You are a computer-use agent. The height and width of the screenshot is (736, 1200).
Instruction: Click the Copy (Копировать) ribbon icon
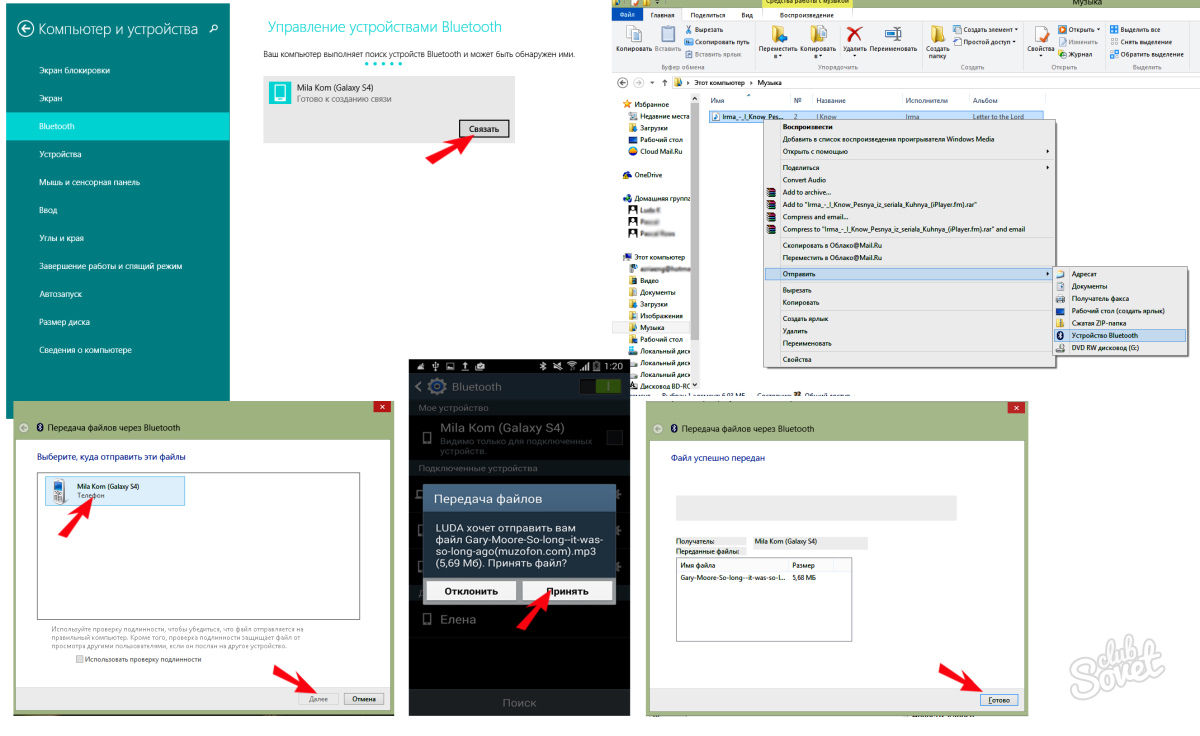point(633,34)
